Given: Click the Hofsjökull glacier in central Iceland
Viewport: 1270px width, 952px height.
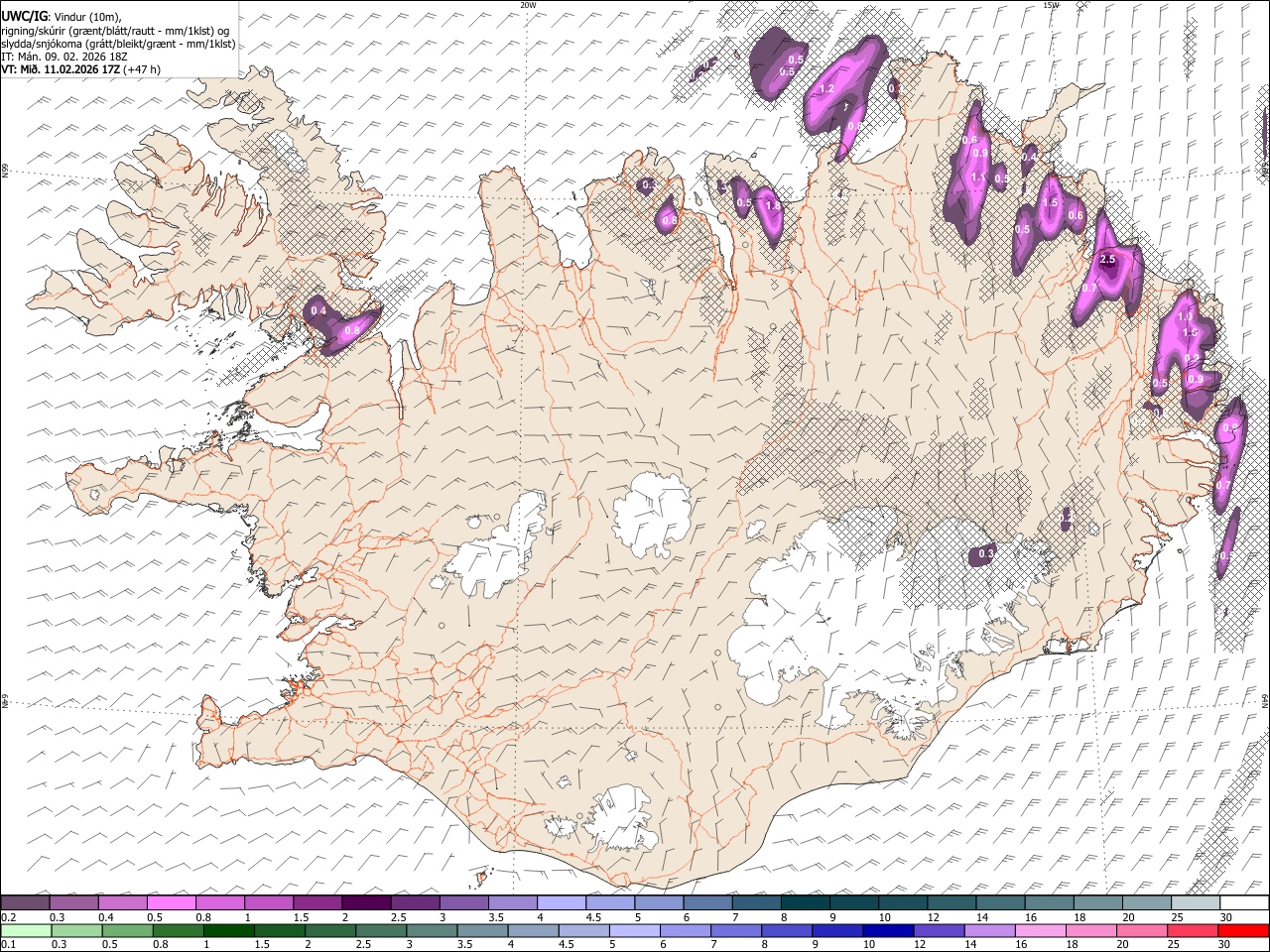Looking at the screenshot, I should click(652, 514).
